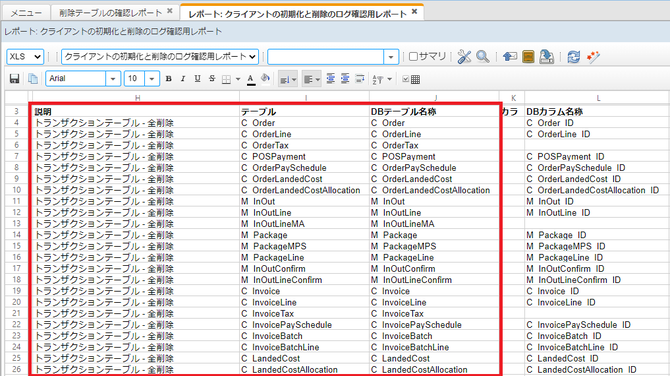Click the cell borders icon
Viewport: 670px width, 376px height.
coord(226,79)
